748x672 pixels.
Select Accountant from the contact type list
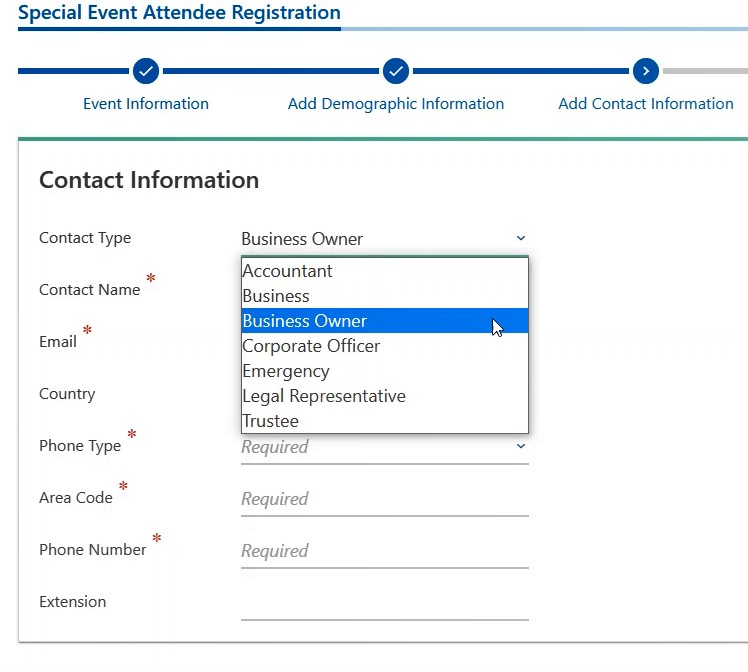point(384,271)
